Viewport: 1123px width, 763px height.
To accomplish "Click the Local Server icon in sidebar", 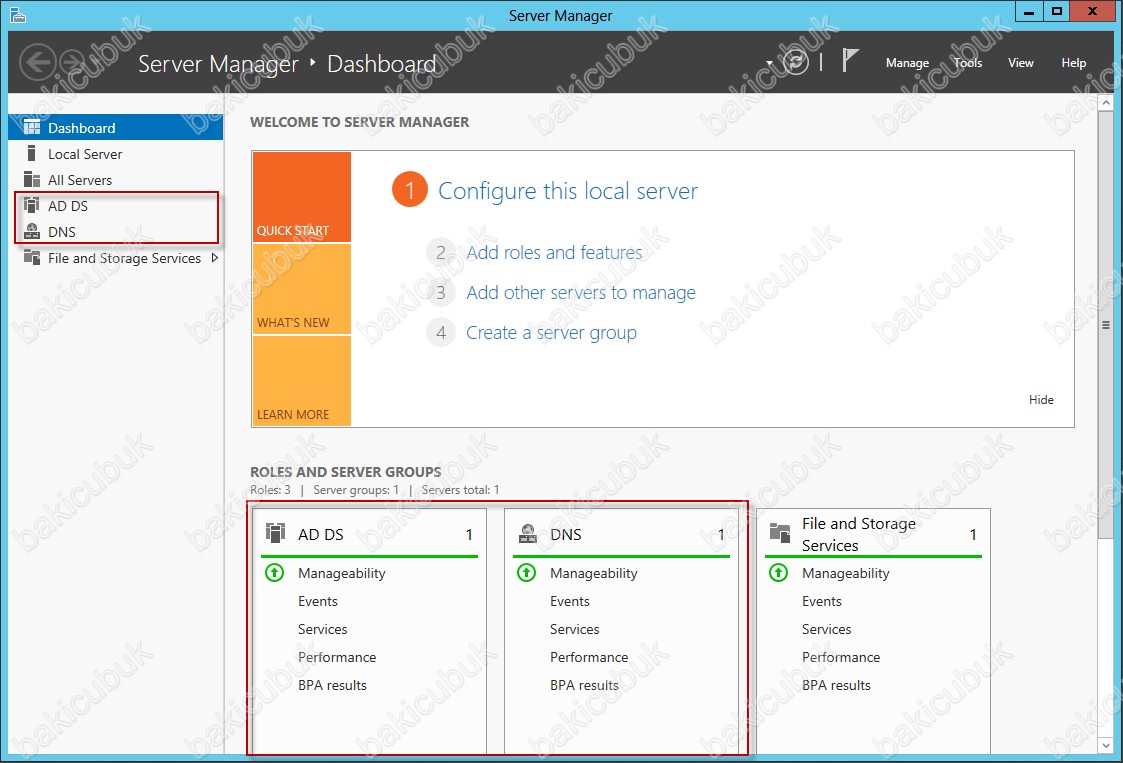I will pyautogui.click(x=31, y=153).
